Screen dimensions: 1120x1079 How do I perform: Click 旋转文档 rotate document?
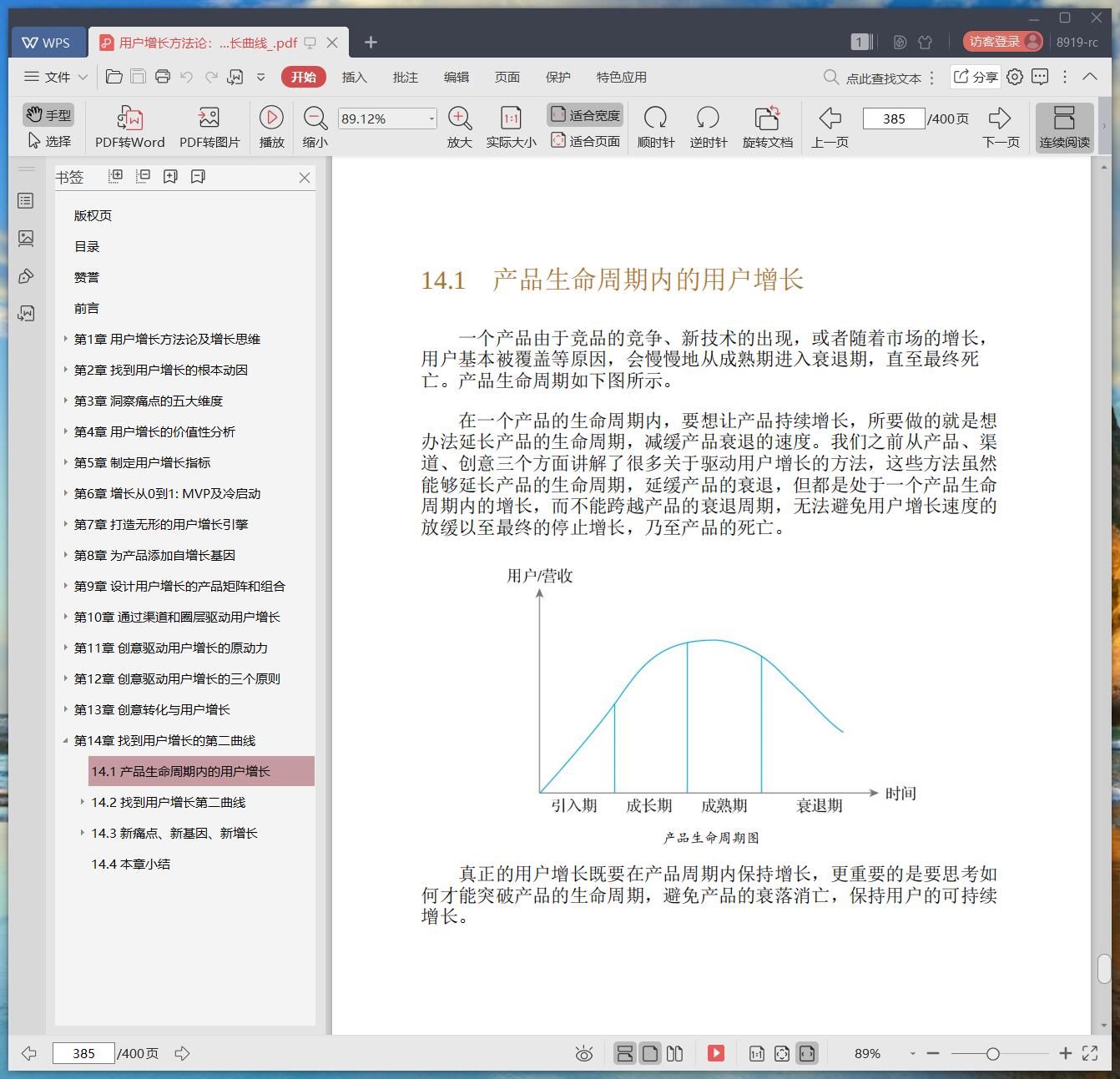(767, 128)
